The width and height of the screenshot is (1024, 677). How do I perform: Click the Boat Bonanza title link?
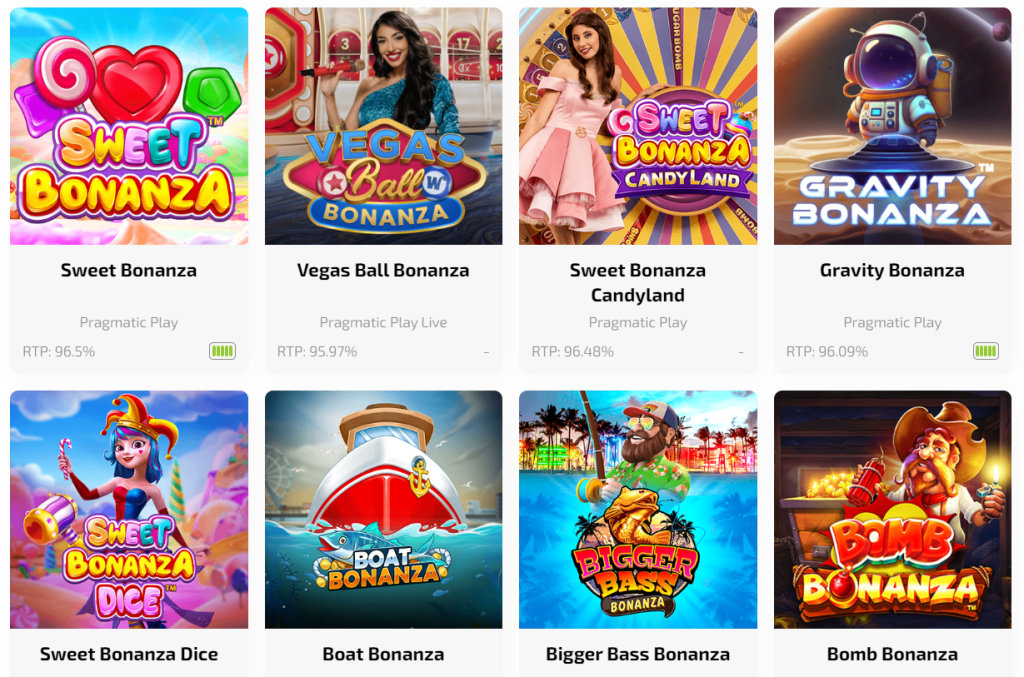click(383, 654)
